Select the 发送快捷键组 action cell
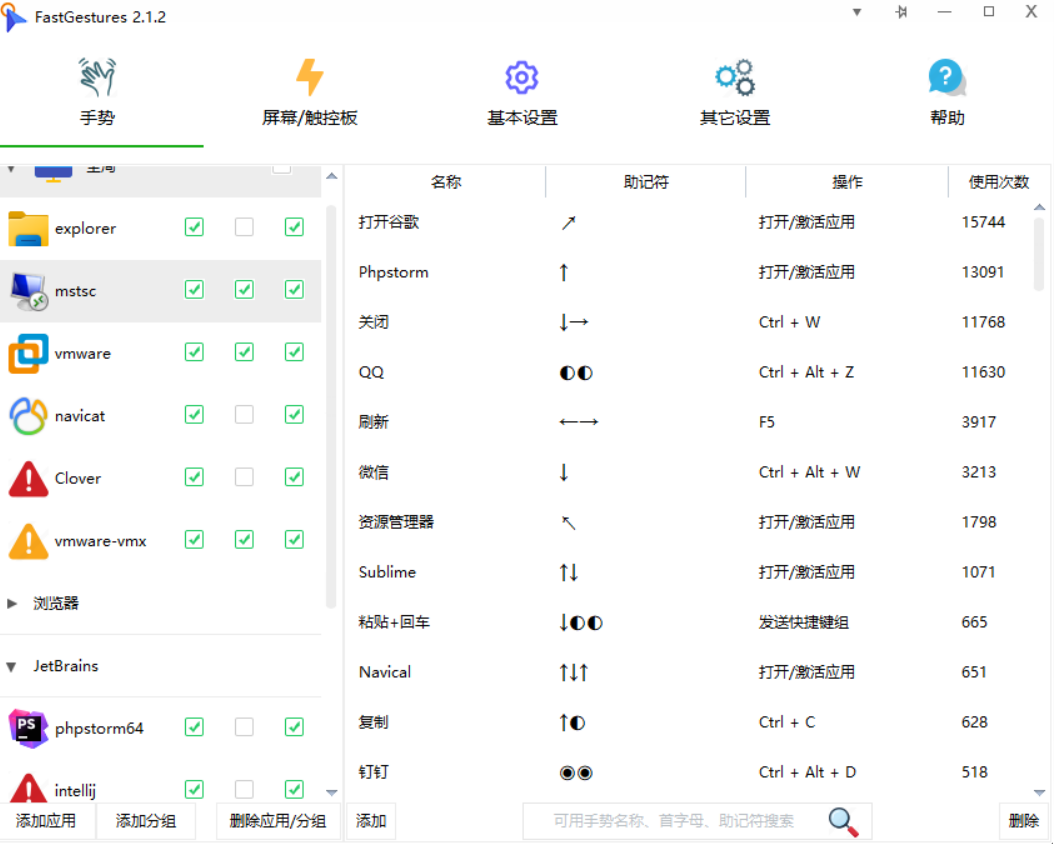Image resolution: width=1054 pixels, height=844 pixels. point(803,622)
